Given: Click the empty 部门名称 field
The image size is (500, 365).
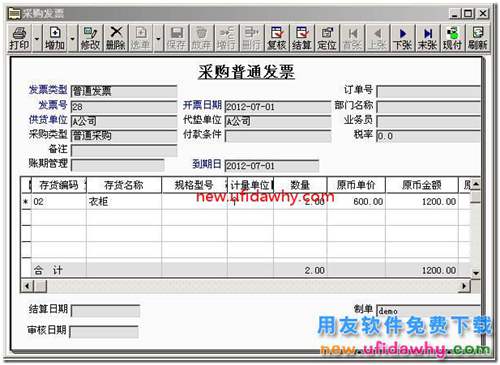Looking at the screenshot, I should [428, 107].
